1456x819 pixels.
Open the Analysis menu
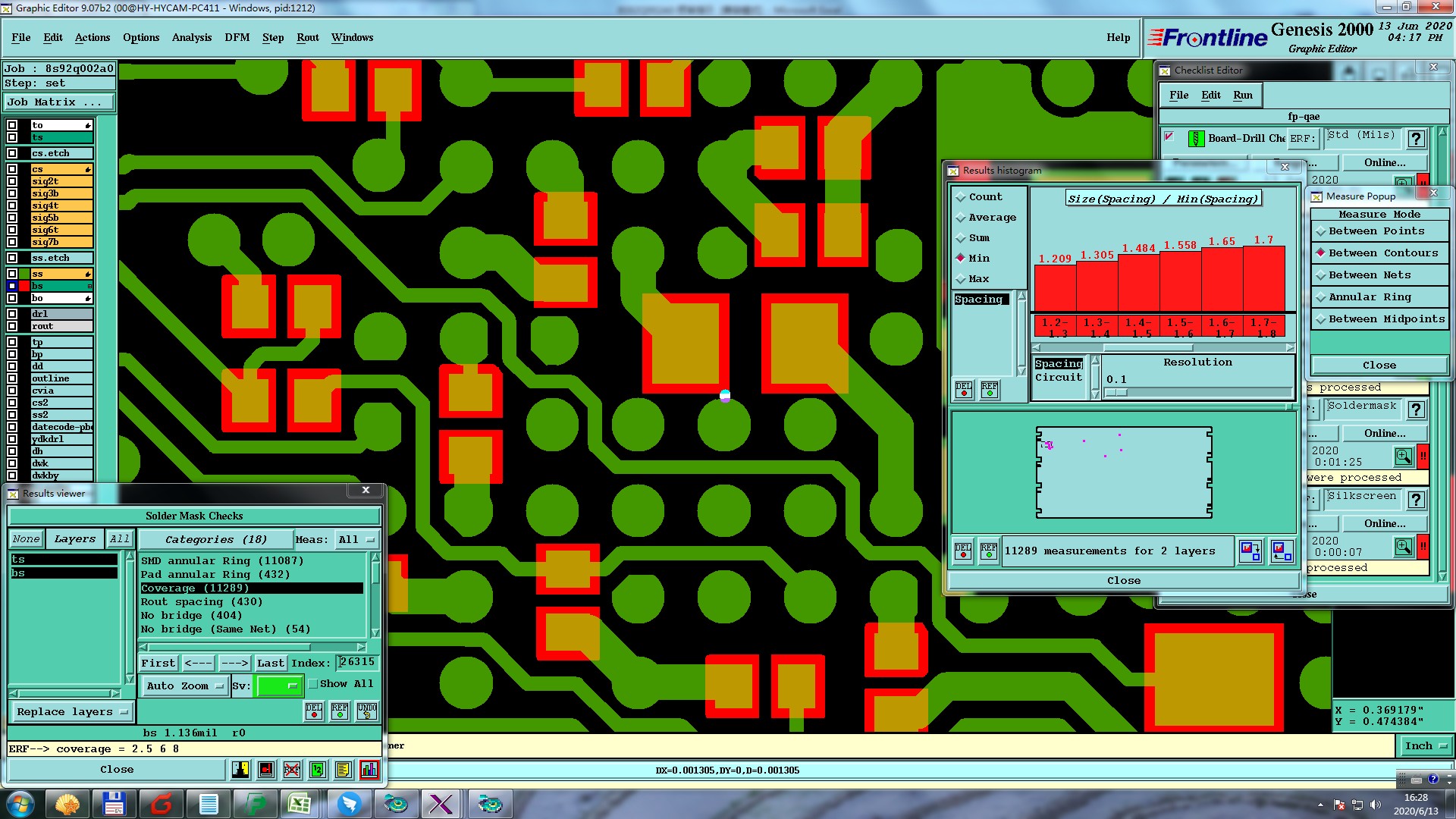coord(191,37)
